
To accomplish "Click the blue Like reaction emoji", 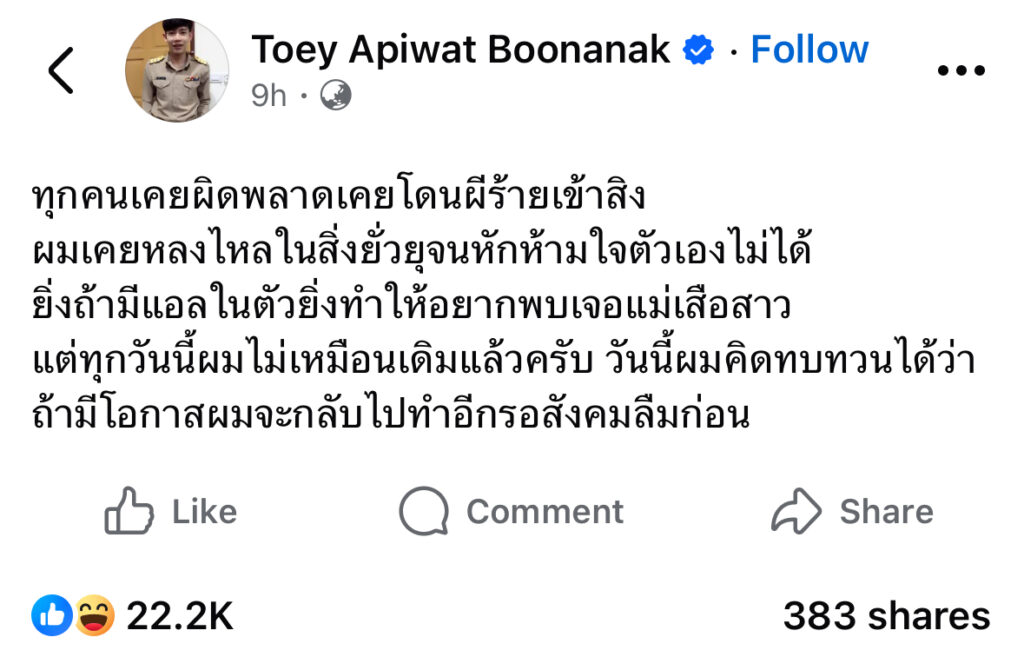I will coord(52,615).
